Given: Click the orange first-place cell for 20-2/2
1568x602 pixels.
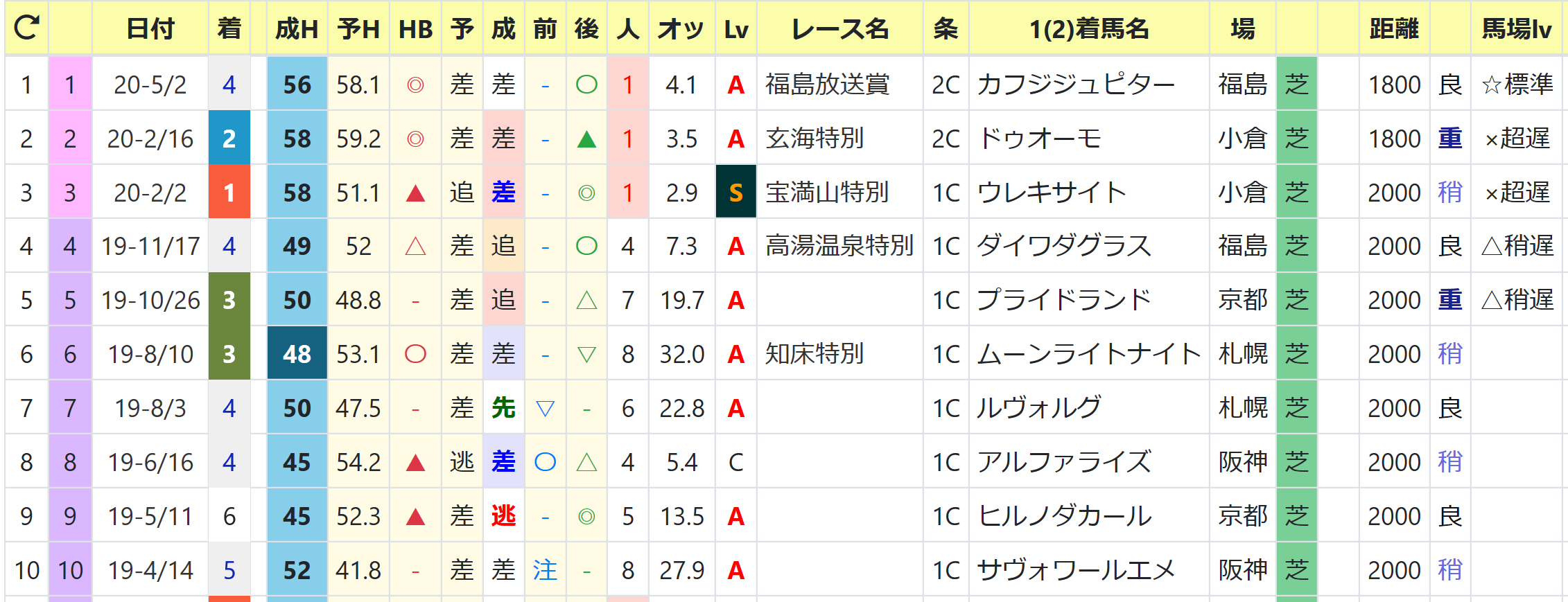Looking at the screenshot, I should click(229, 192).
